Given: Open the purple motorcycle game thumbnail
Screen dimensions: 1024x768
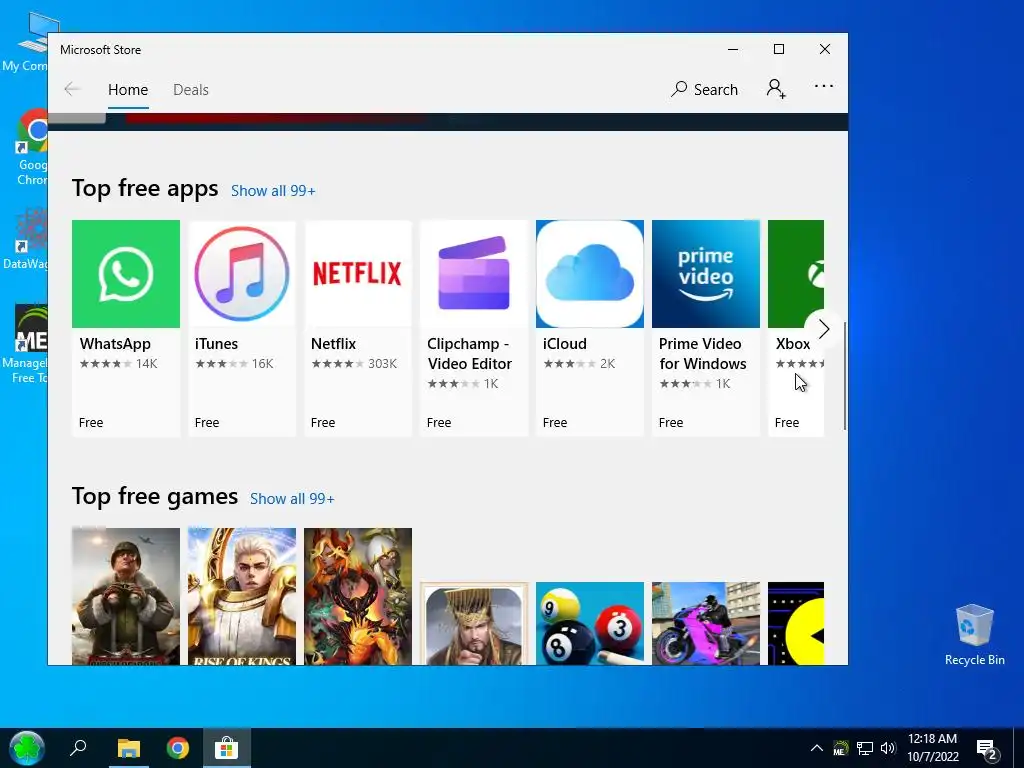Looking at the screenshot, I should [706, 624].
